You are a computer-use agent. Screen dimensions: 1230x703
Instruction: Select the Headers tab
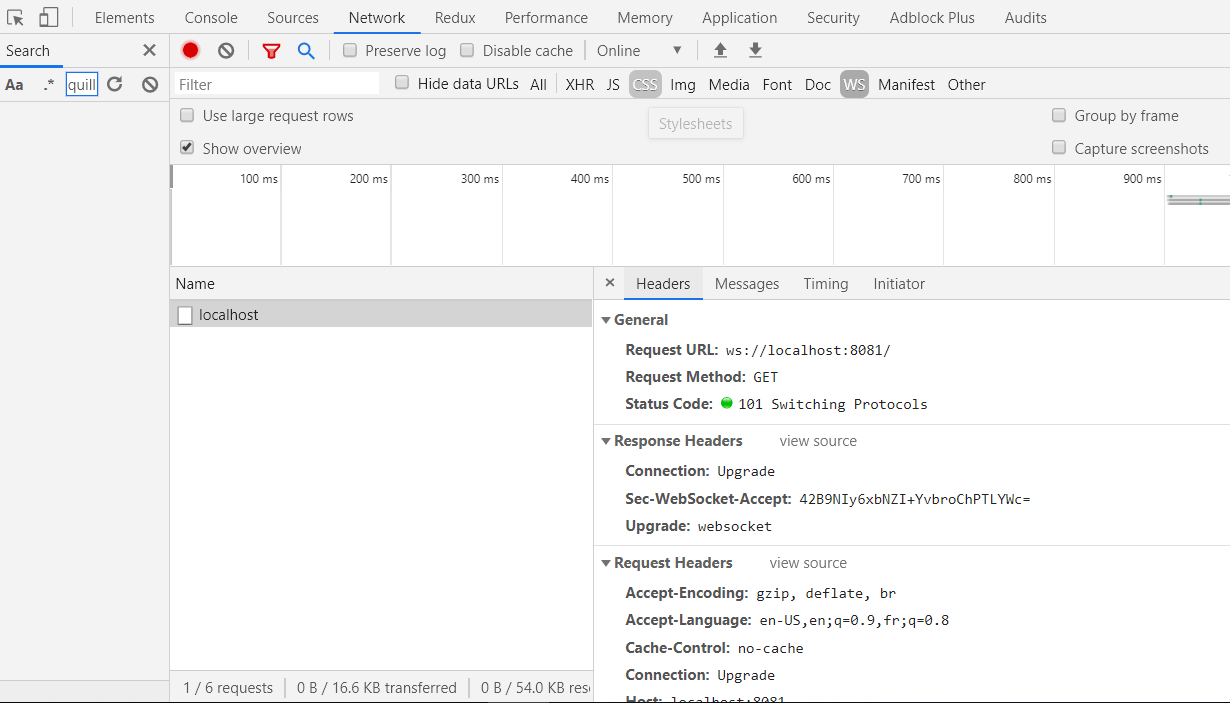(663, 284)
